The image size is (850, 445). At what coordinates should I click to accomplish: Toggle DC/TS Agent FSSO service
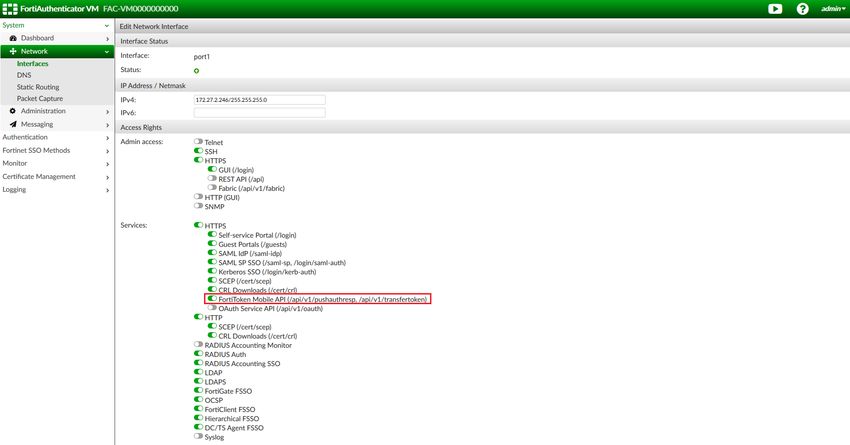[x=198, y=427]
